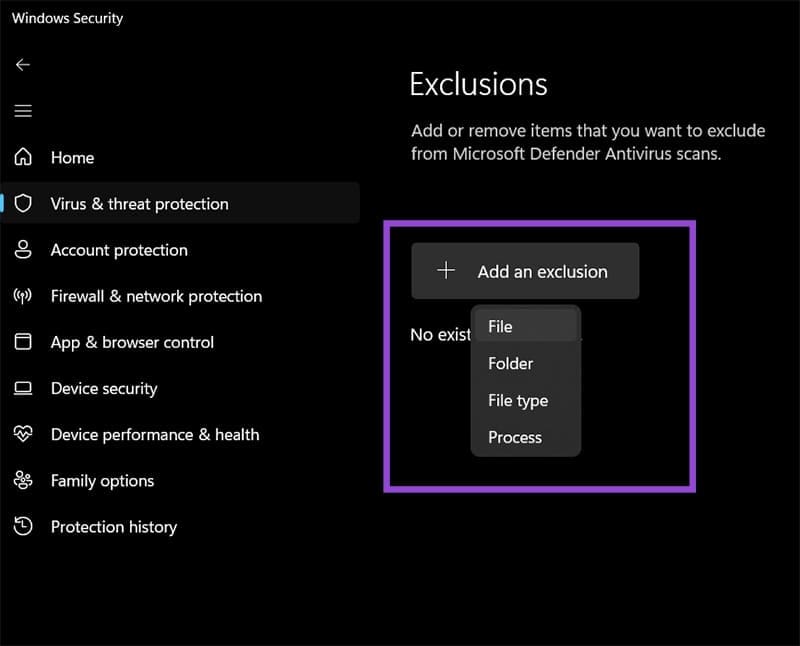
Task: Click the back arrow icon
Action: [x=23, y=64]
